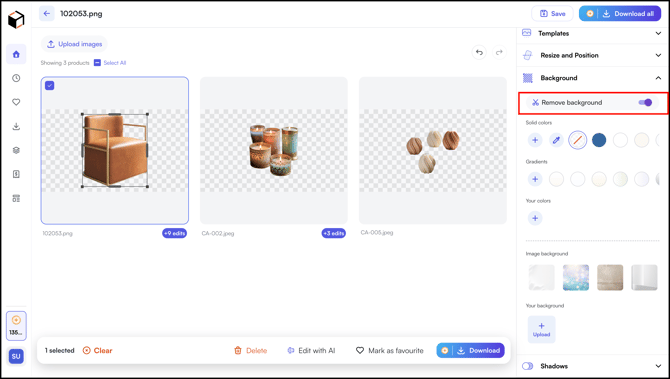The height and width of the screenshot is (379, 670).
Task: Expand the Templates section chevron
Action: pos(658,33)
